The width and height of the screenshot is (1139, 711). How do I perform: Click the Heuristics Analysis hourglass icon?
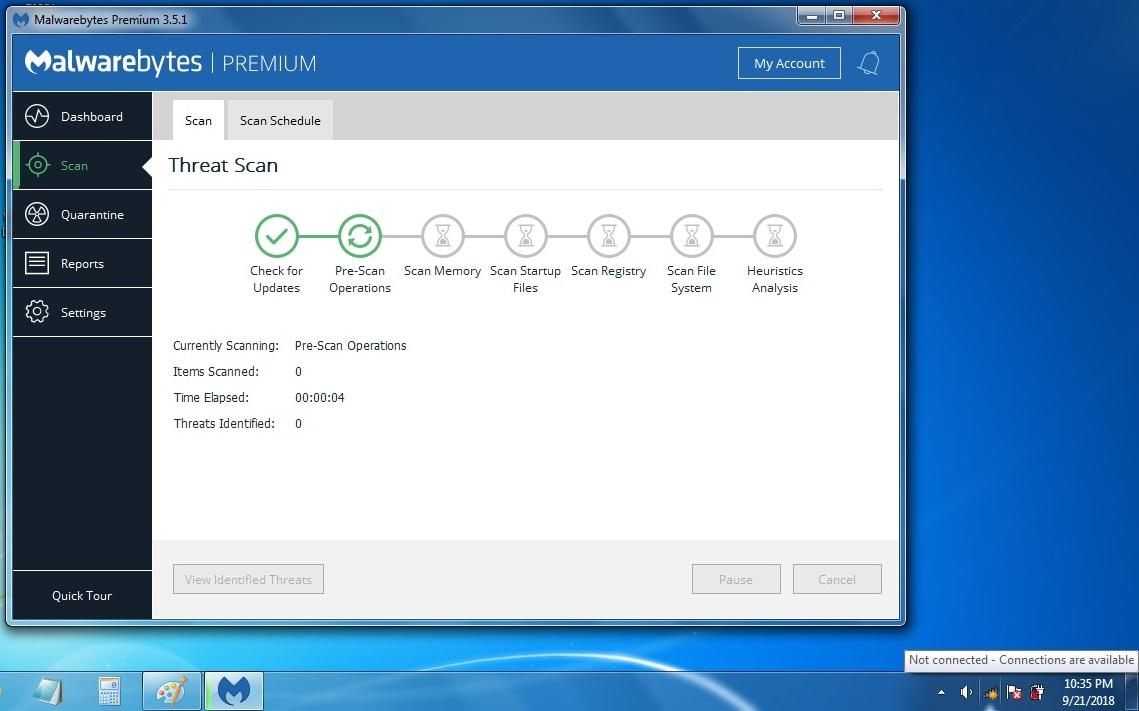coord(775,235)
